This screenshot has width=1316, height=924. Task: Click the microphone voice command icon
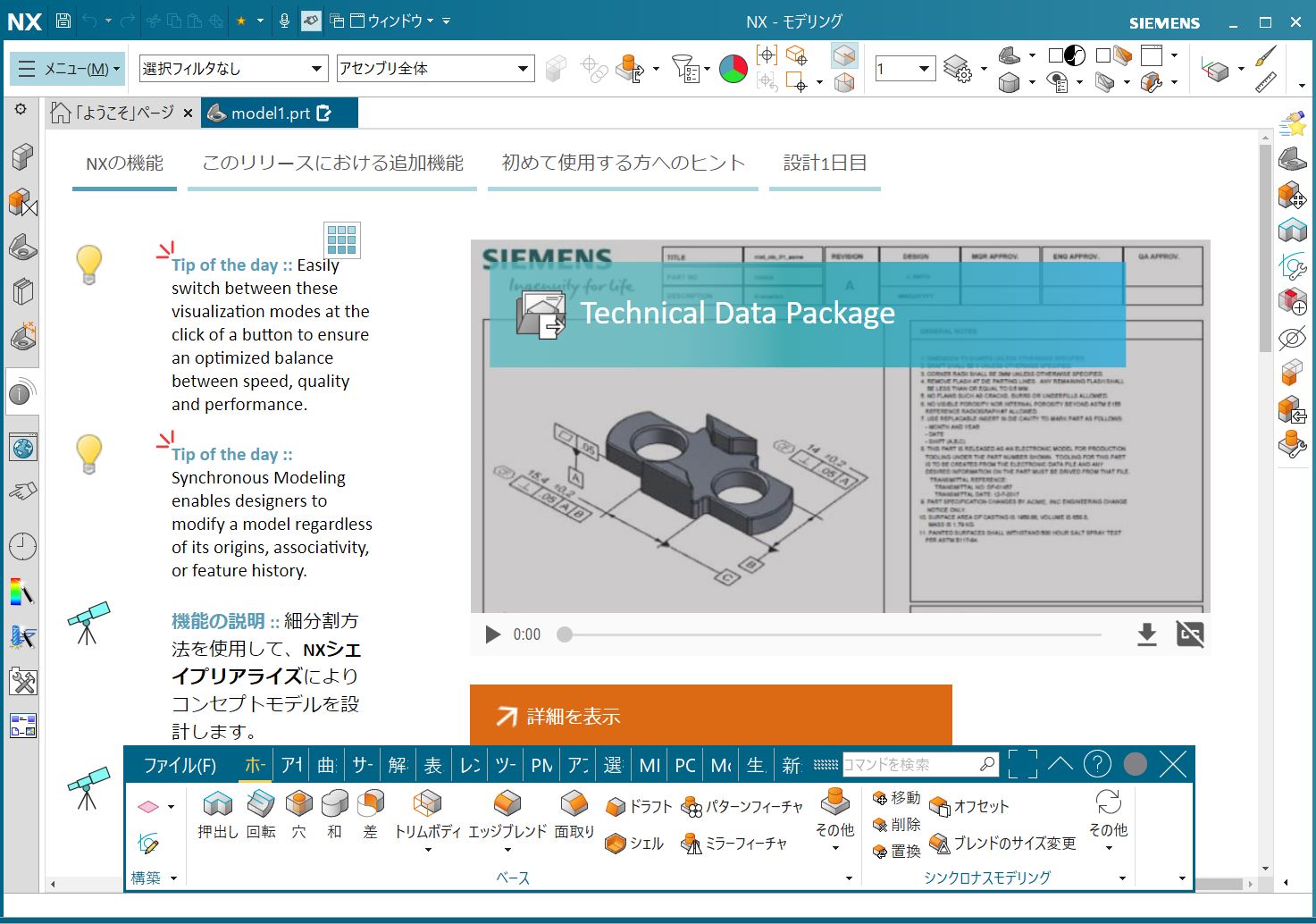click(284, 20)
